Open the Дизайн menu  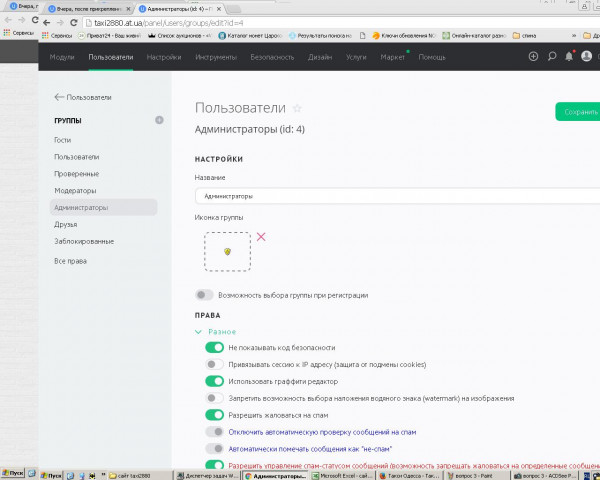320,57
